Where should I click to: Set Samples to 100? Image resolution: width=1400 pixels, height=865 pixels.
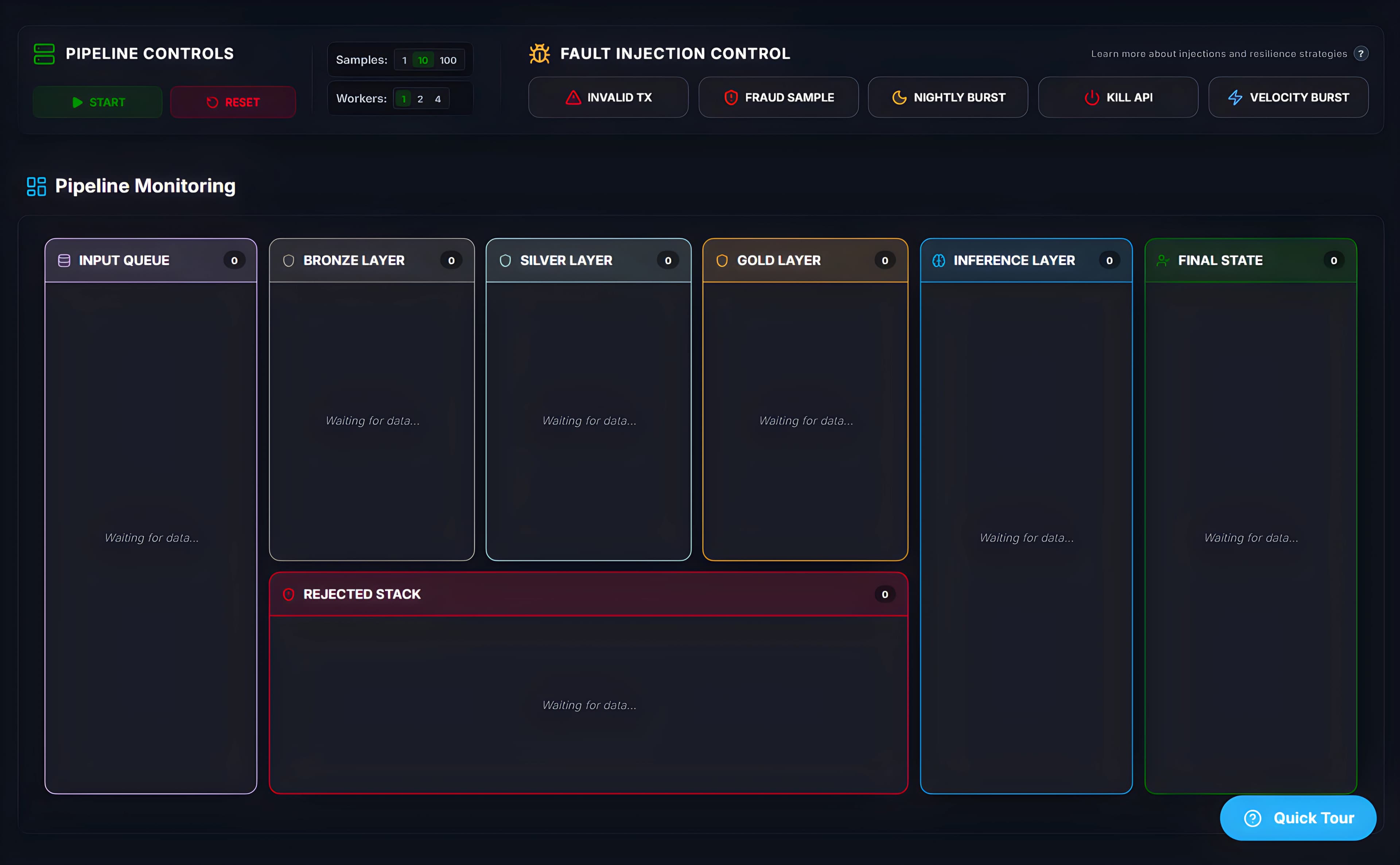point(448,60)
